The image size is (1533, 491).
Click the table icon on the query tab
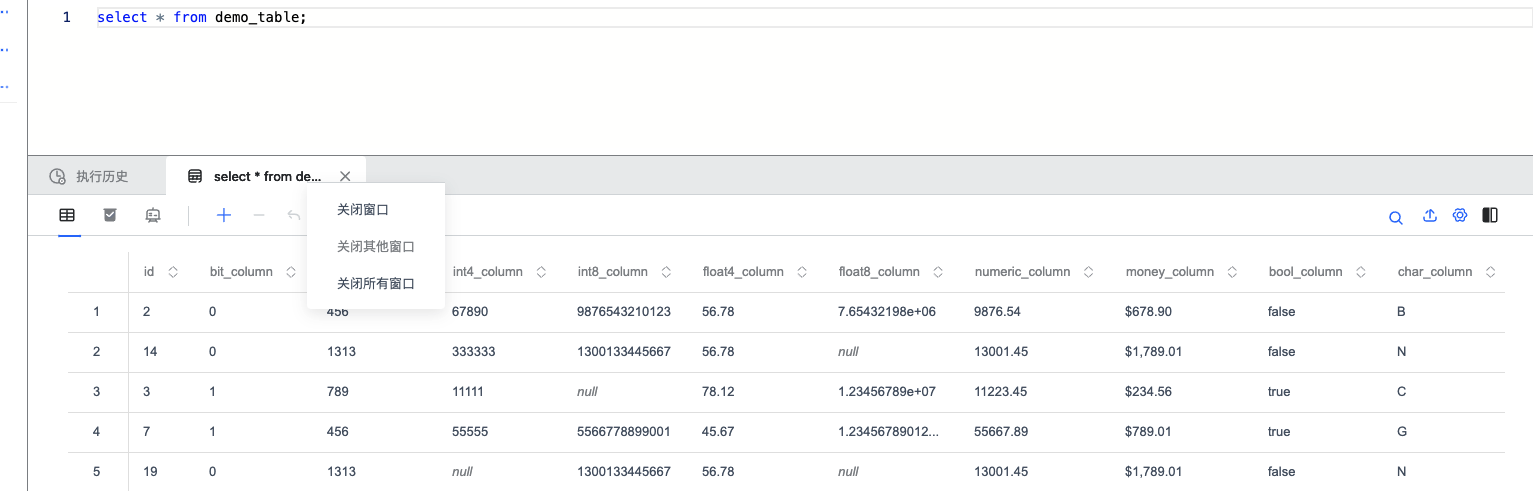[196, 176]
